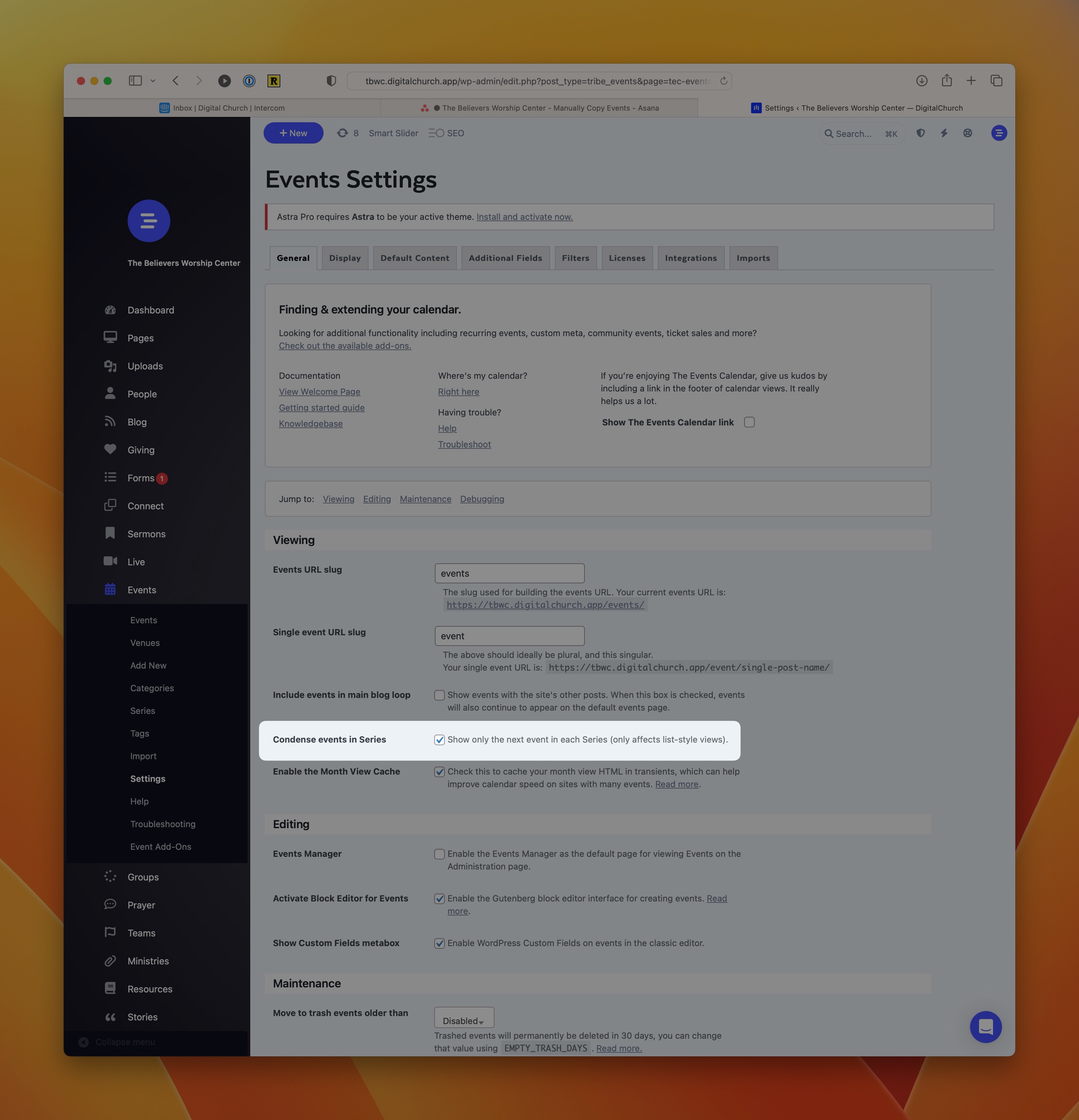Image resolution: width=1079 pixels, height=1120 pixels.
Task: Show Safari tab overview icon
Action: (996, 81)
